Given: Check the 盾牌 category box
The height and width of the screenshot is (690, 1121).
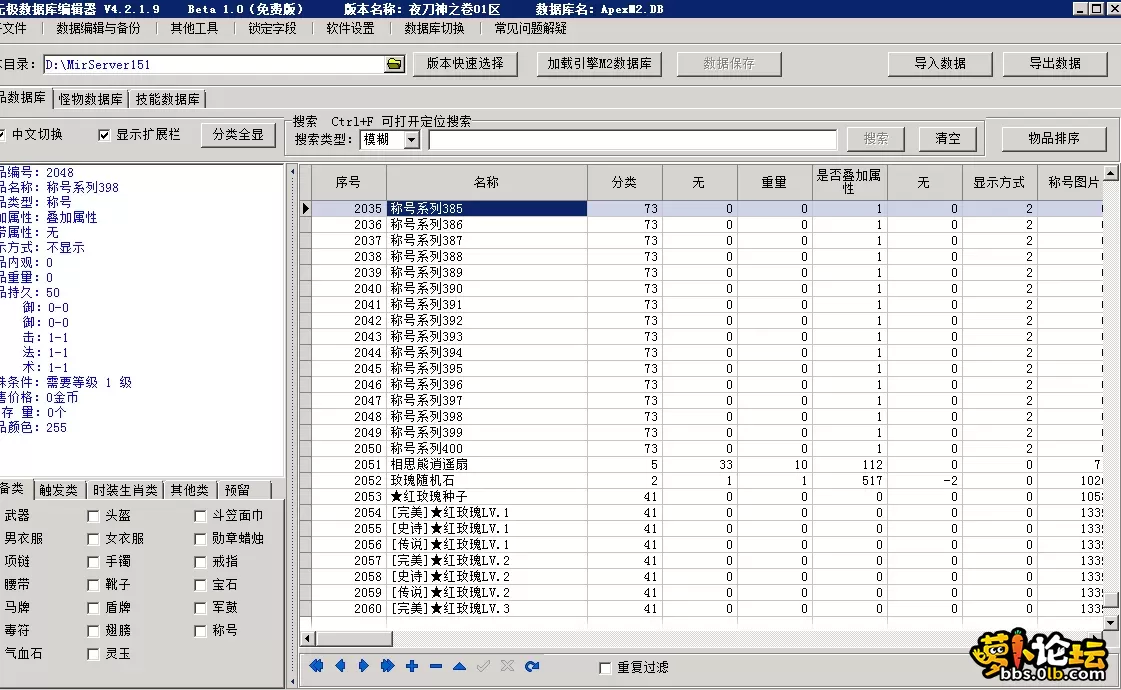Looking at the screenshot, I should [x=93, y=608].
